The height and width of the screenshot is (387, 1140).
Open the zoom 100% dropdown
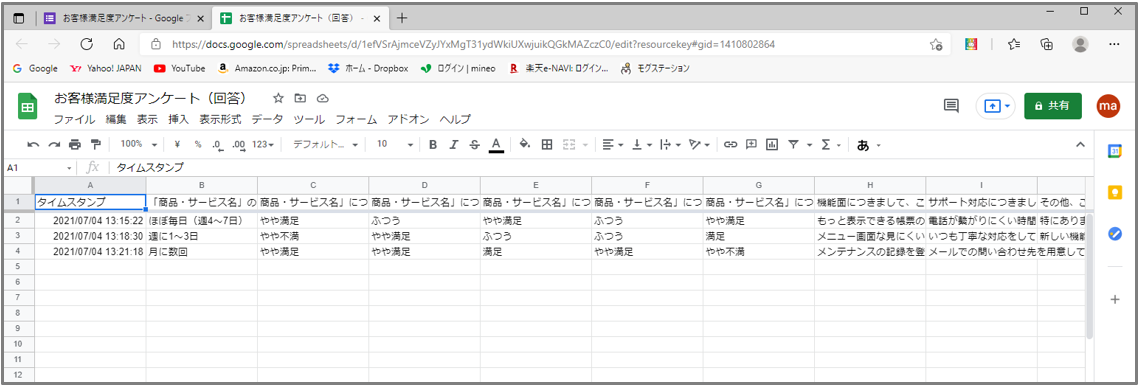coord(138,145)
